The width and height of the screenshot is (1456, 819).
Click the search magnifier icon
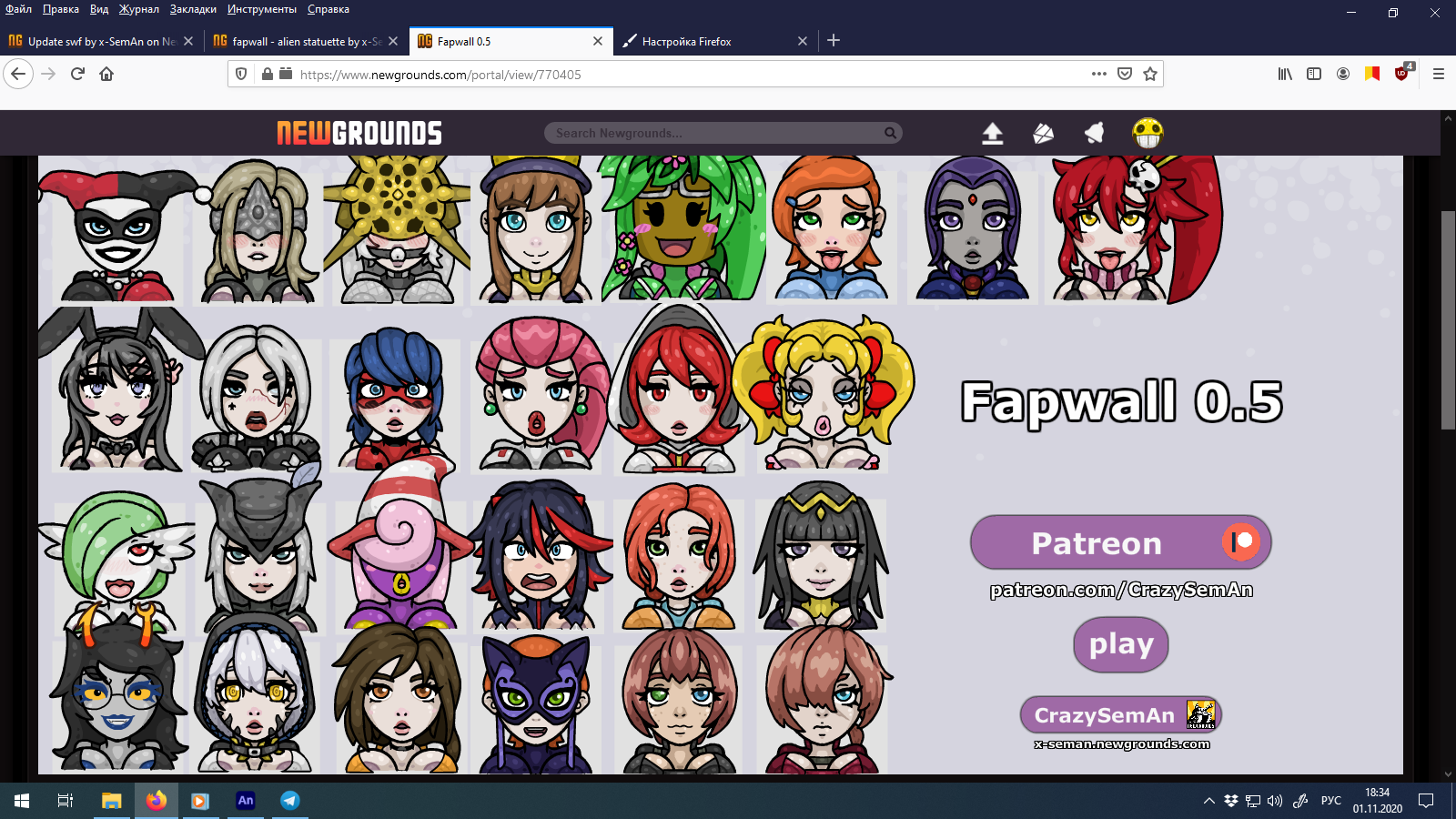890,133
